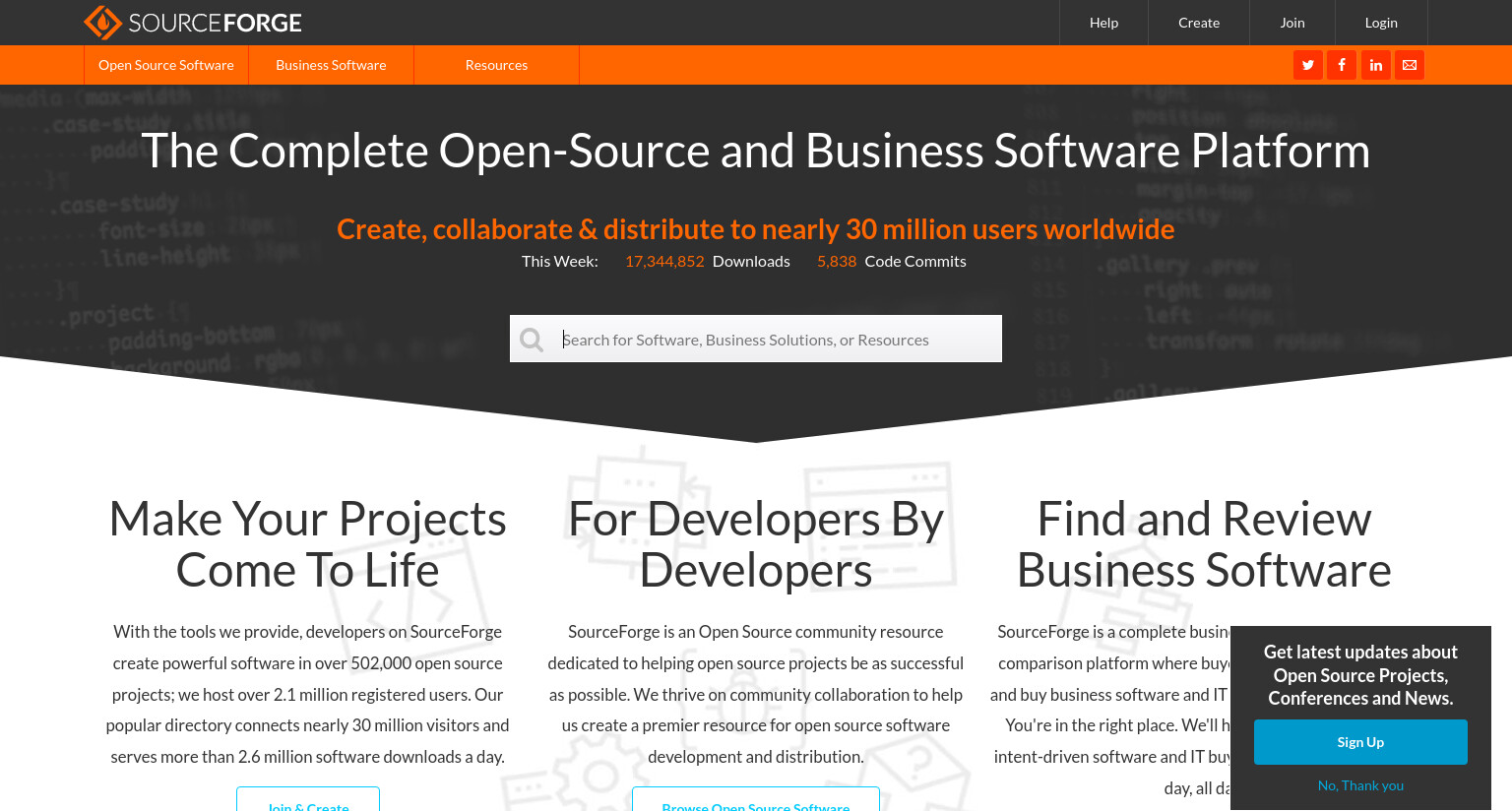Click the For Developers By Developers heading
This screenshot has height=811, width=1512.
(756, 544)
